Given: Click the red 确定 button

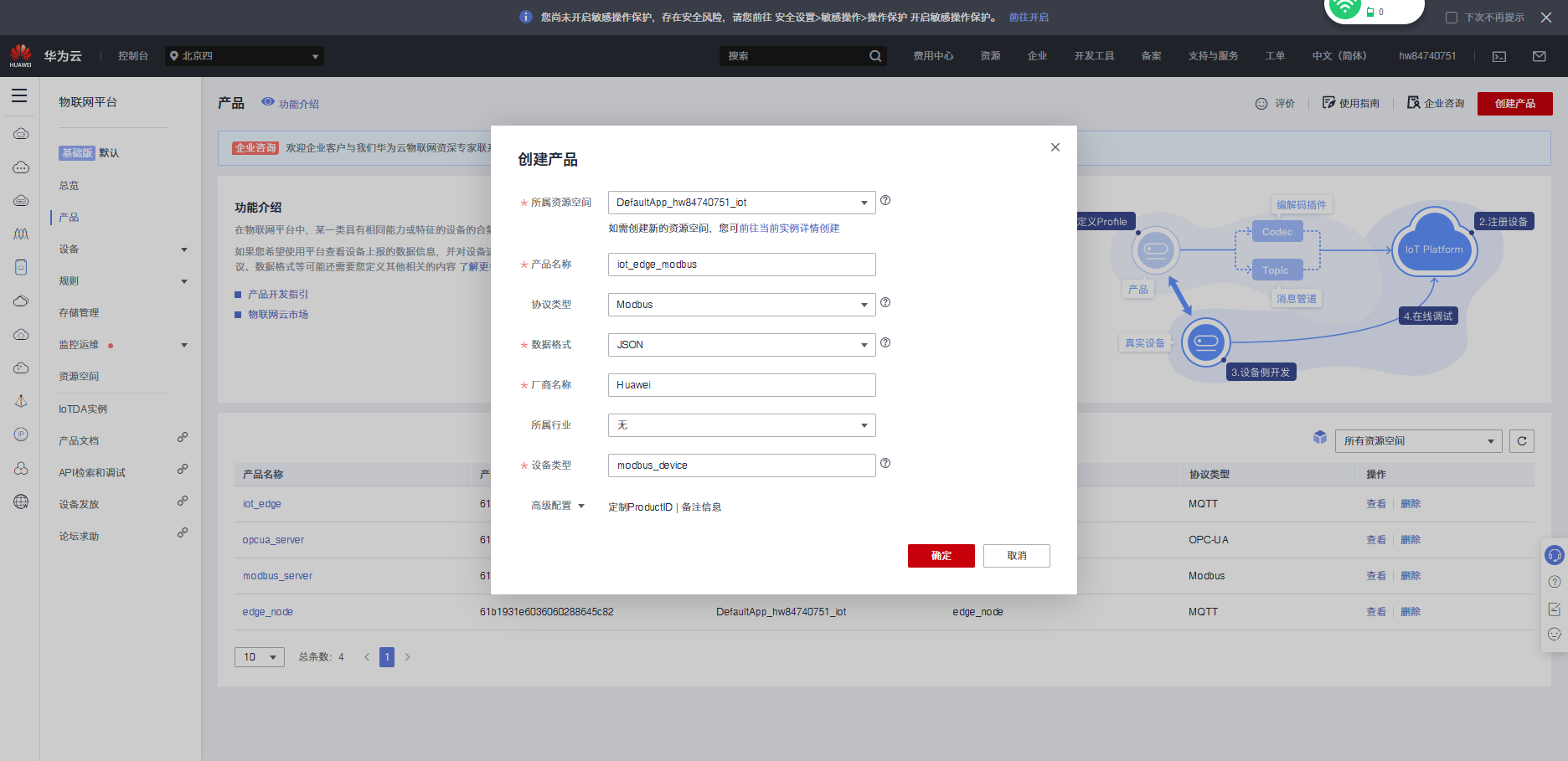Looking at the screenshot, I should point(941,556).
